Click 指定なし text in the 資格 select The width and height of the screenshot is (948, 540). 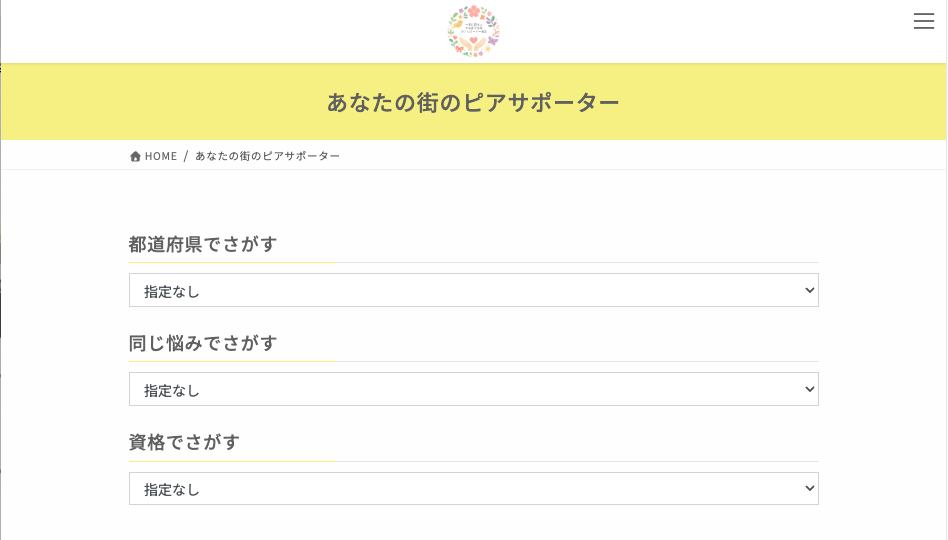point(172,490)
